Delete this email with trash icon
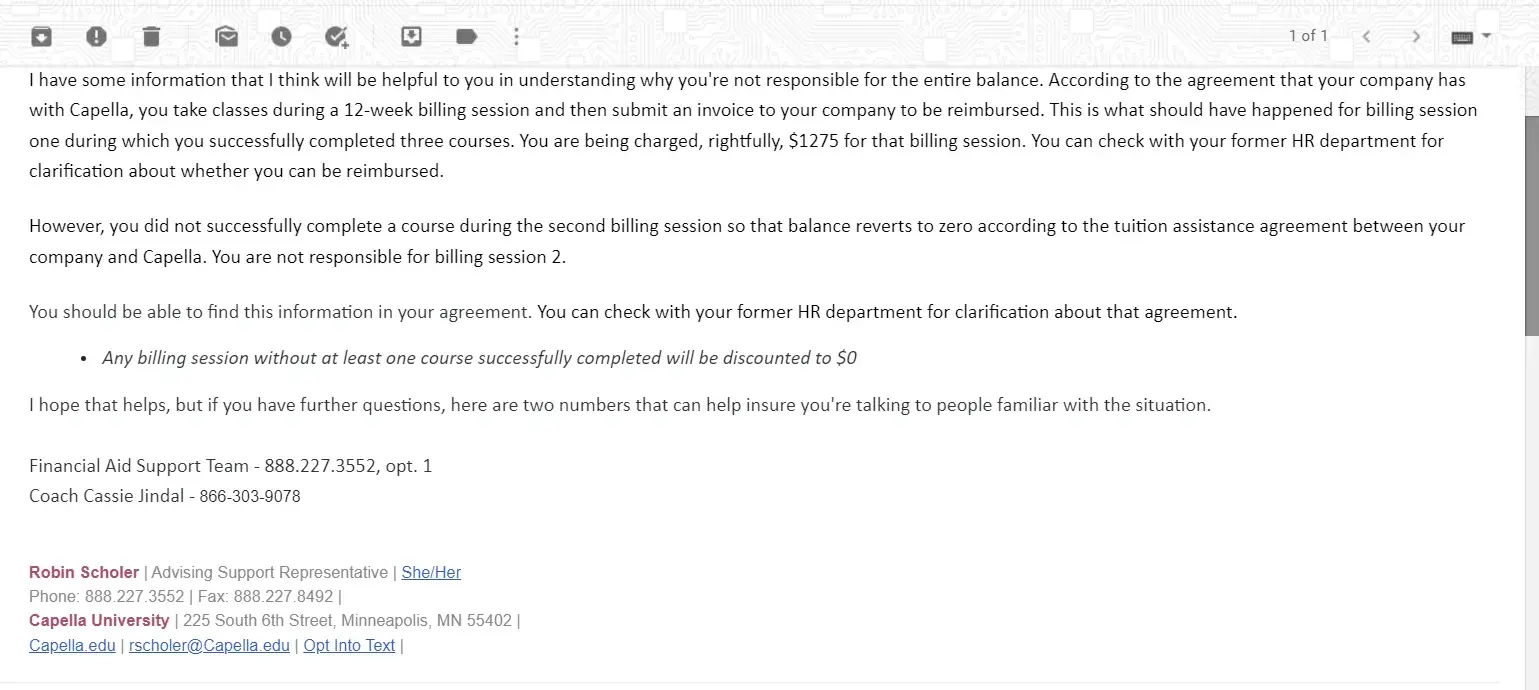The height and width of the screenshot is (690, 1539). click(x=151, y=37)
